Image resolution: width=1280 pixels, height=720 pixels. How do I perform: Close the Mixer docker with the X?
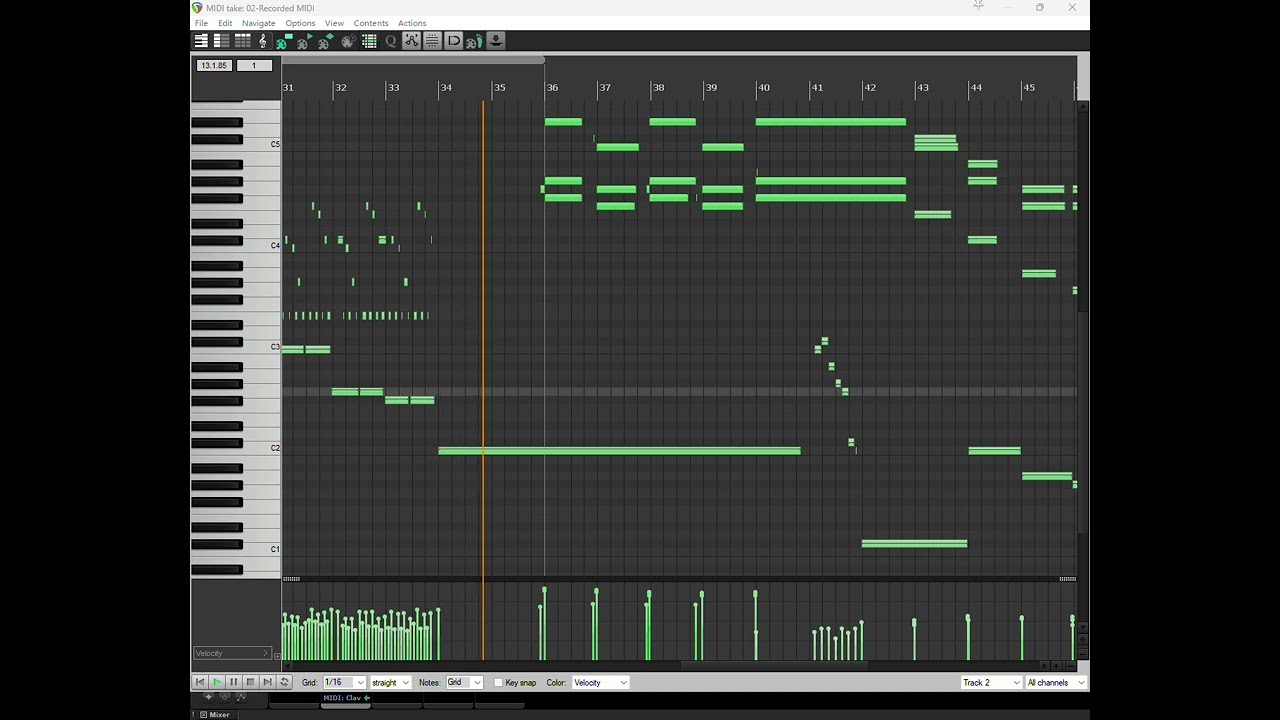point(203,715)
